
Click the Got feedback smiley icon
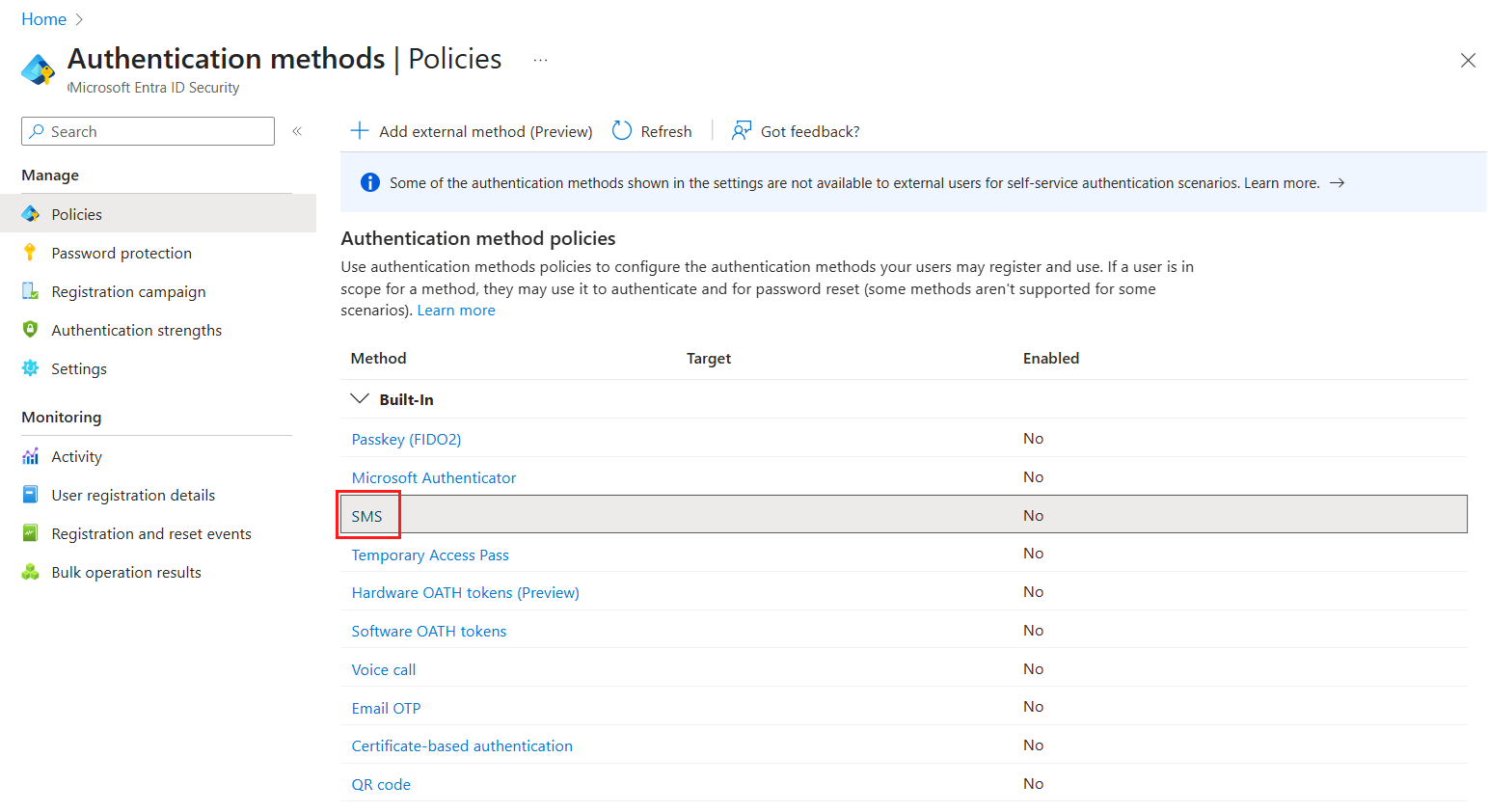(740, 129)
